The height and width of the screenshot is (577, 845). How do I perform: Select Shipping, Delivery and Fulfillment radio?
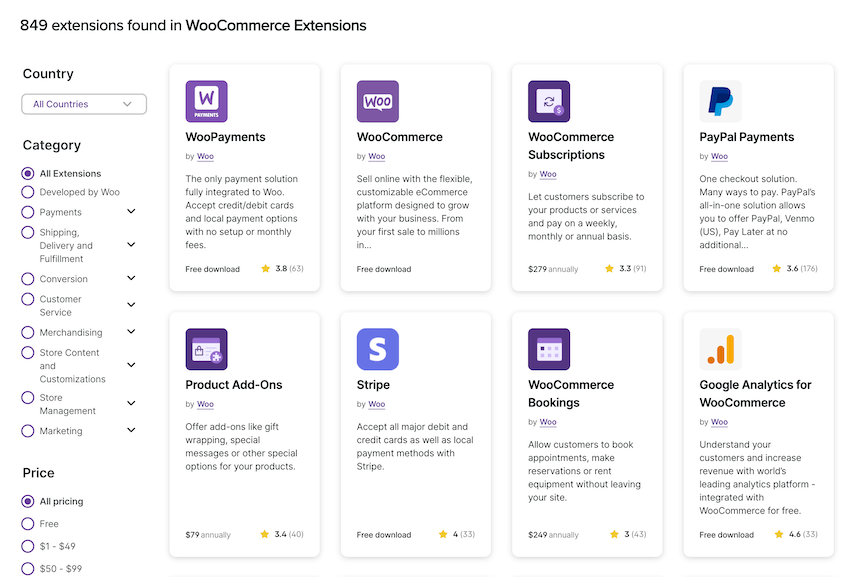tap(27, 232)
